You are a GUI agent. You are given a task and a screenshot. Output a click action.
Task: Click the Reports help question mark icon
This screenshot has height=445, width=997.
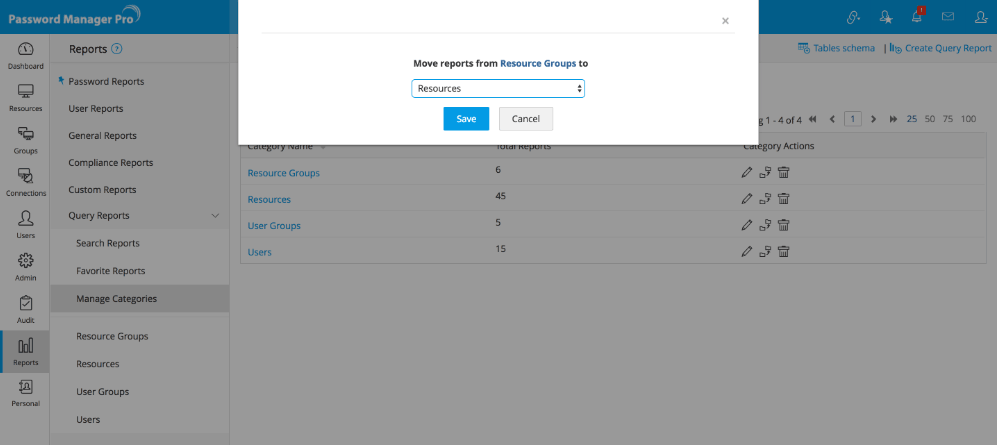tap(117, 48)
